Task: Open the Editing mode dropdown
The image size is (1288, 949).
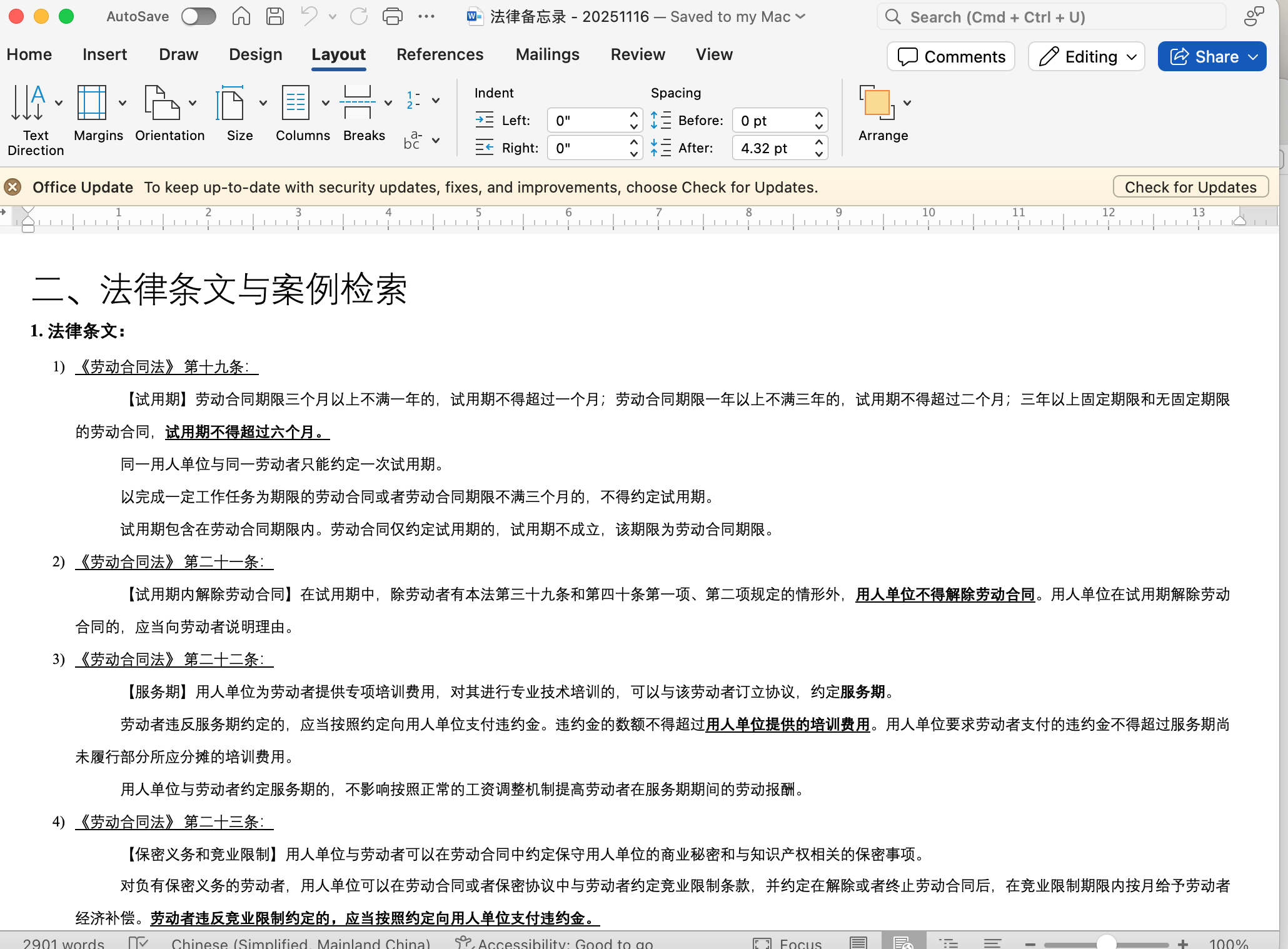Action: pyautogui.click(x=1087, y=57)
